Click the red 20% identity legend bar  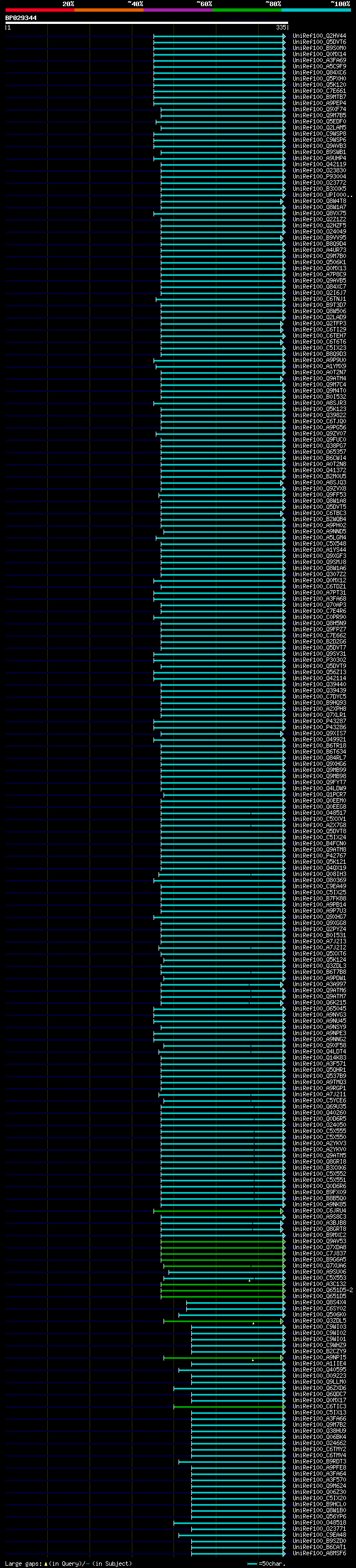pyautogui.click(x=39, y=10)
